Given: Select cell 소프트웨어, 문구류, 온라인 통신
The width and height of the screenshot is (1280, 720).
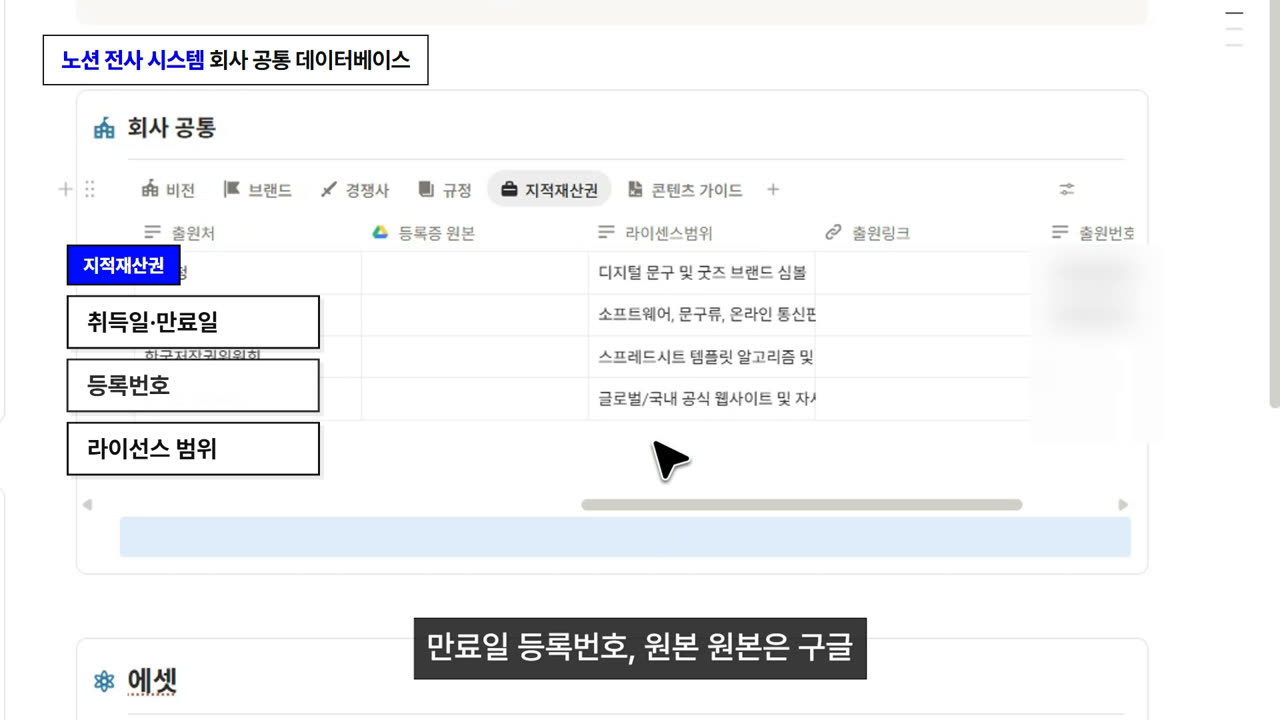Looking at the screenshot, I should (701, 314).
